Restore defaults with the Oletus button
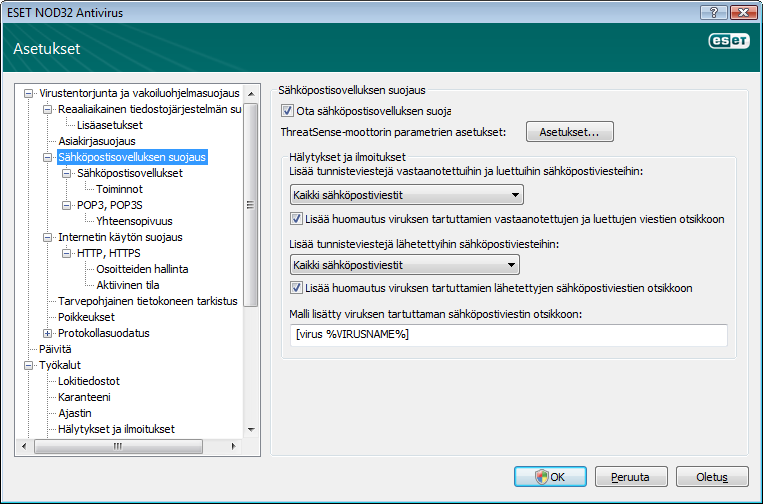This screenshot has height=504, width=763. [712, 477]
